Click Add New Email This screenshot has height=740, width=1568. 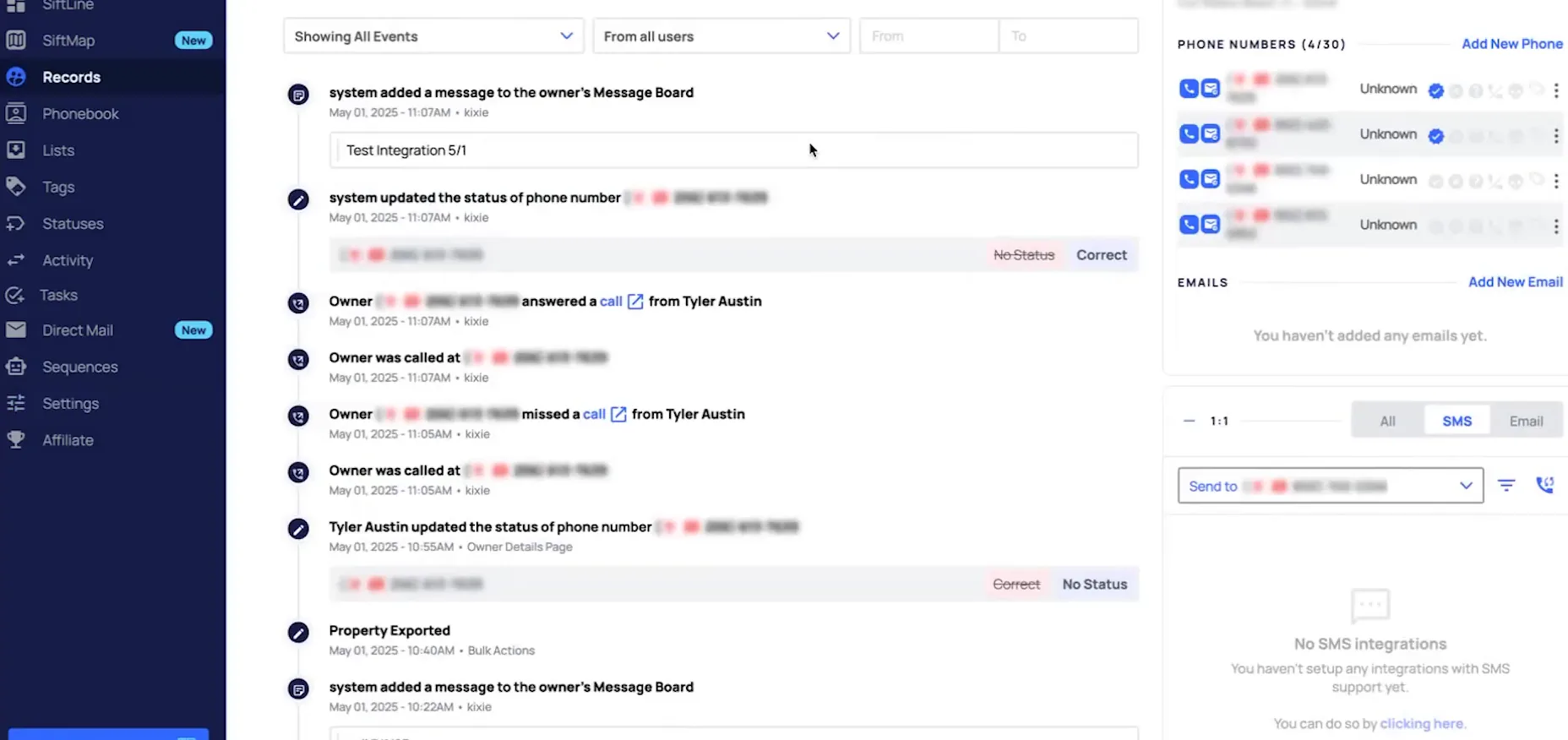coord(1516,282)
